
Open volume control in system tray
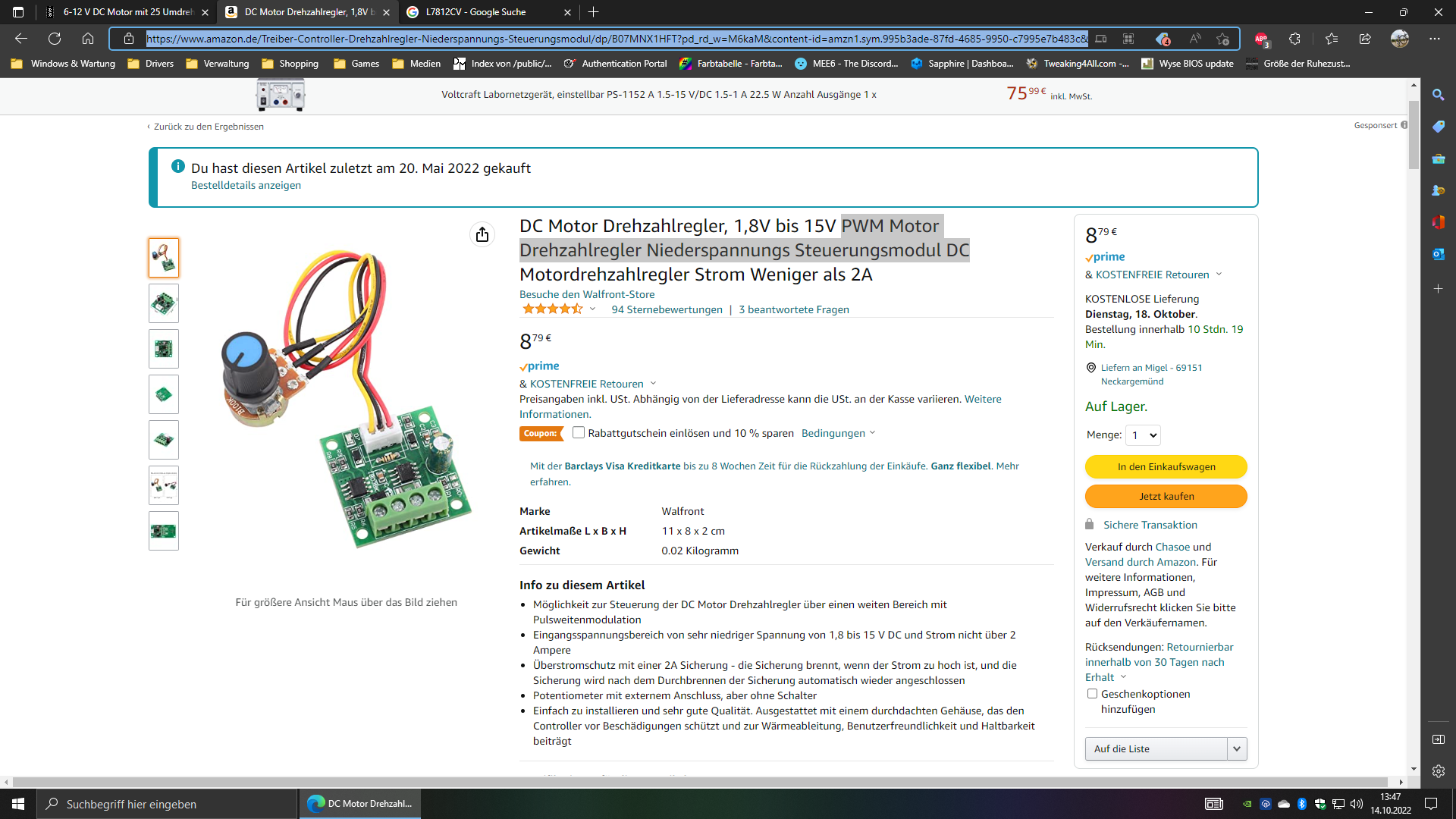click(x=1357, y=804)
